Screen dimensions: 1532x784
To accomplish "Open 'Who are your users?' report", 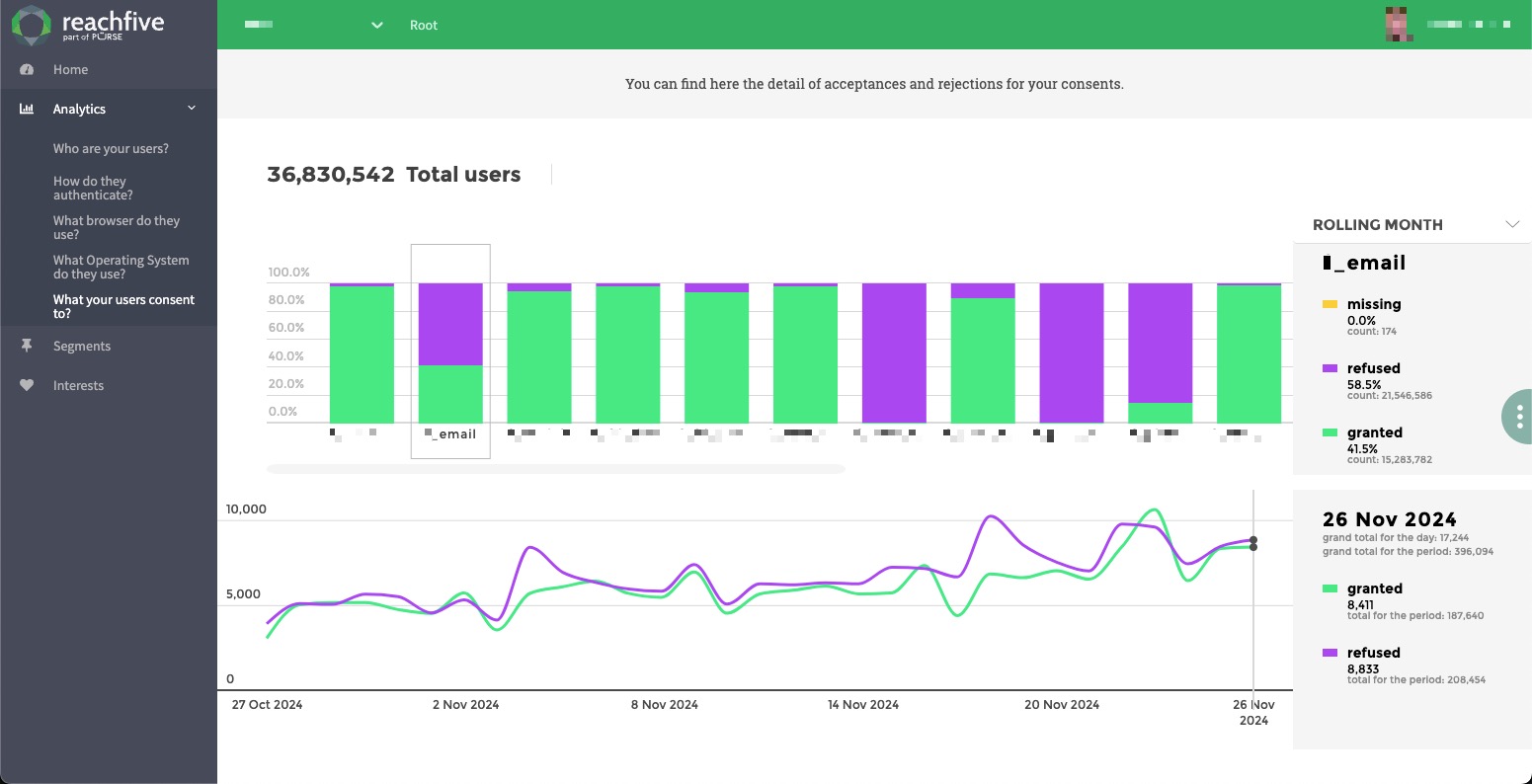I will pos(111,148).
